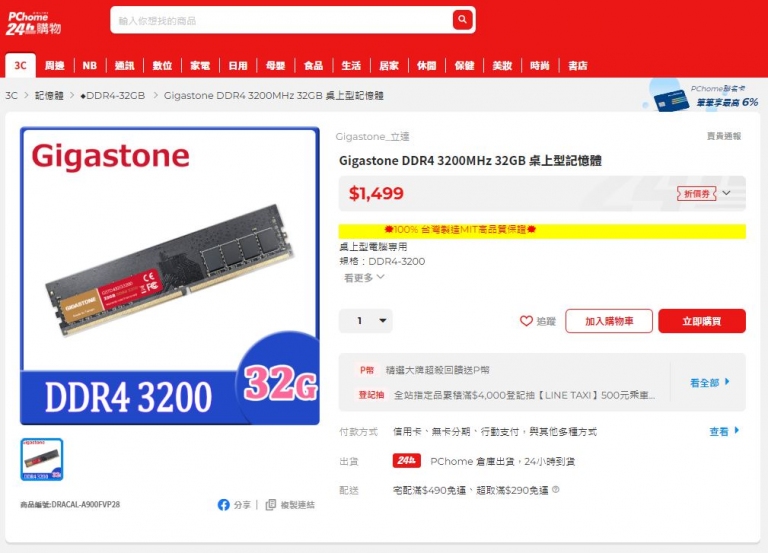Click 查看 payment methods link
768x553 pixels.
[724, 431]
